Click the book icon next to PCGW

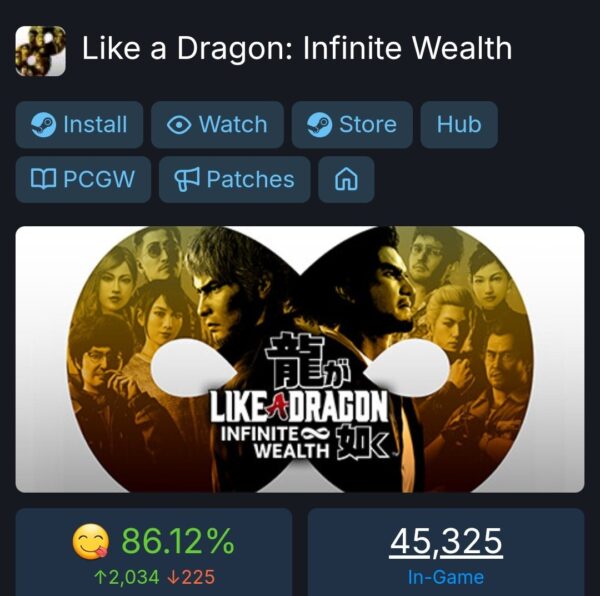(43, 179)
